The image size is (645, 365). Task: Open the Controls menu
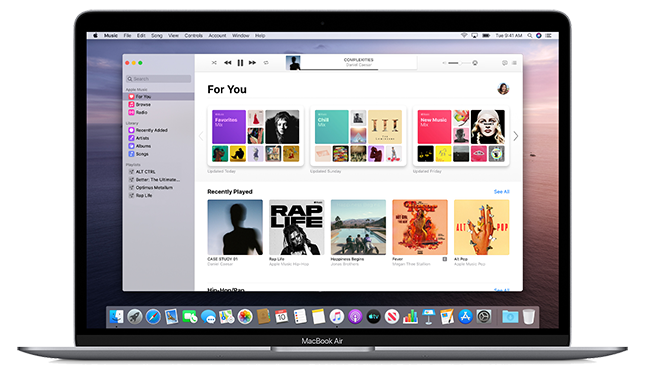tap(193, 36)
